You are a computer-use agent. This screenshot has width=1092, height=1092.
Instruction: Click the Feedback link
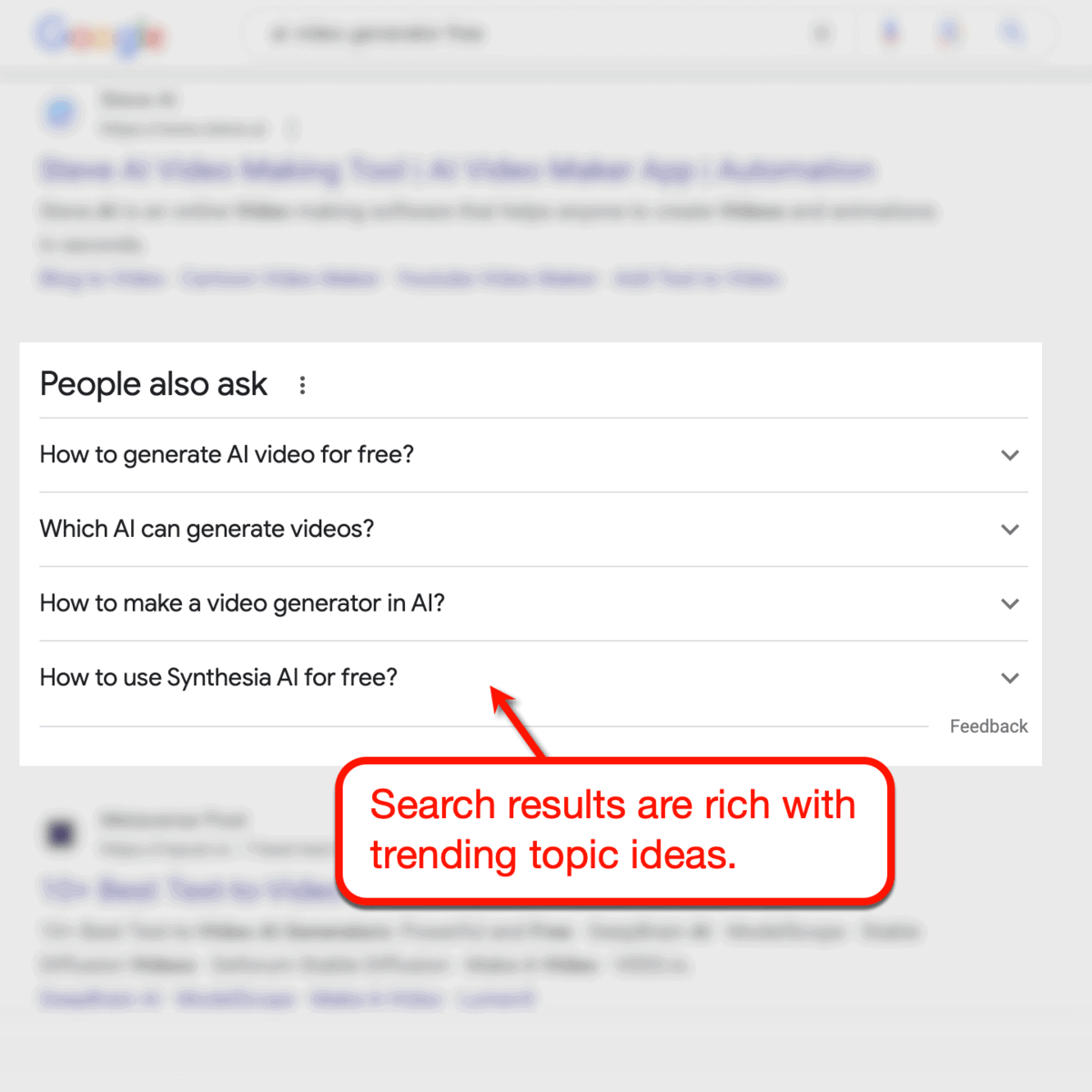point(988,726)
